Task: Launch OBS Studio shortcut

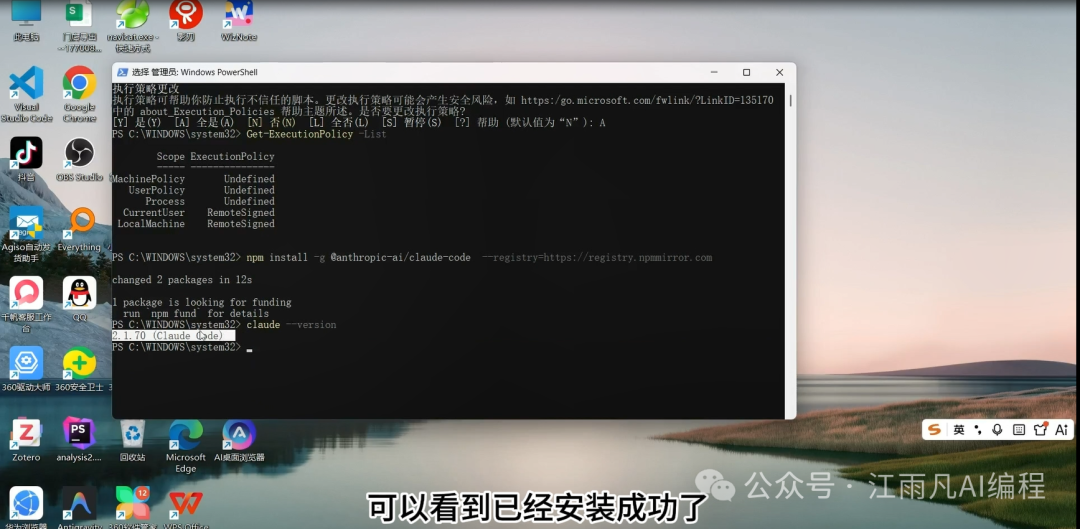Action: click(80, 159)
